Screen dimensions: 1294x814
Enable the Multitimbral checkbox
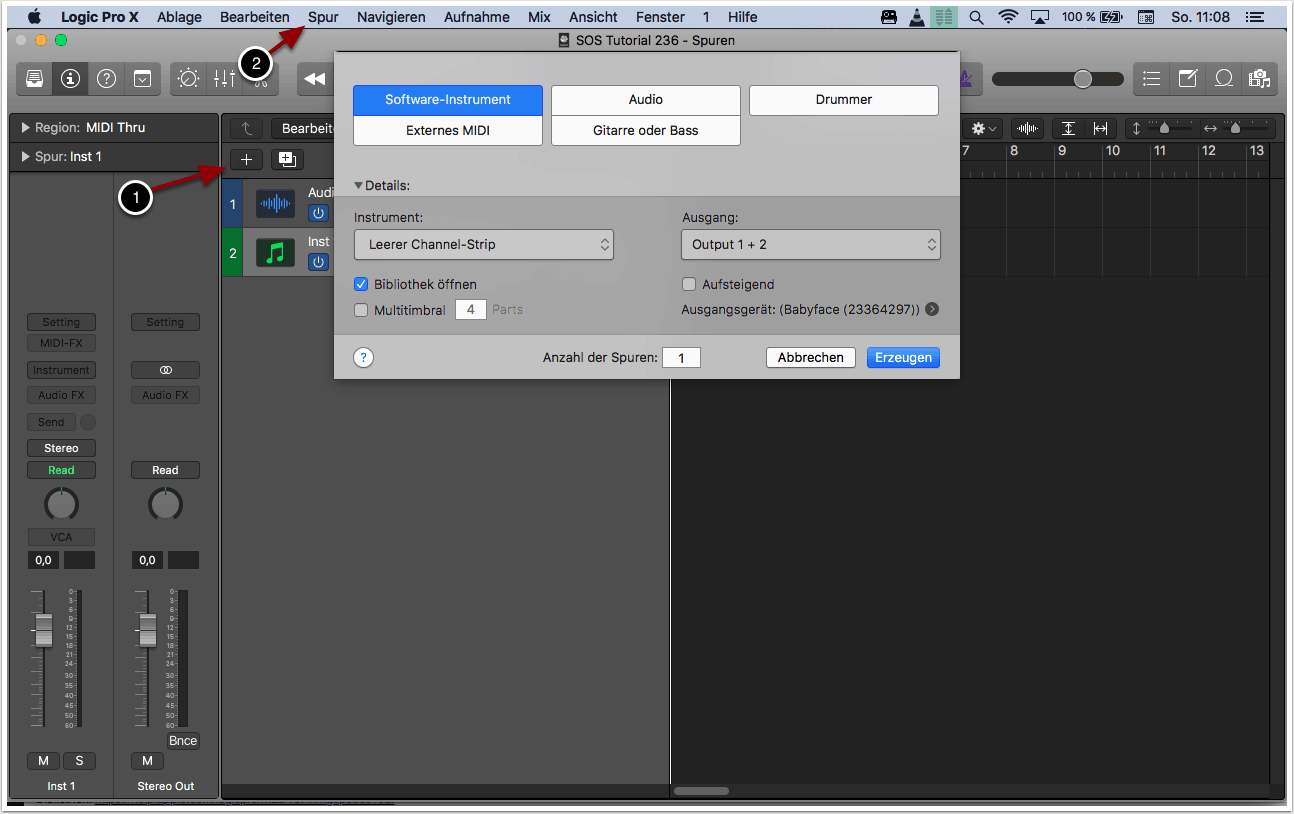(x=362, y=310)
